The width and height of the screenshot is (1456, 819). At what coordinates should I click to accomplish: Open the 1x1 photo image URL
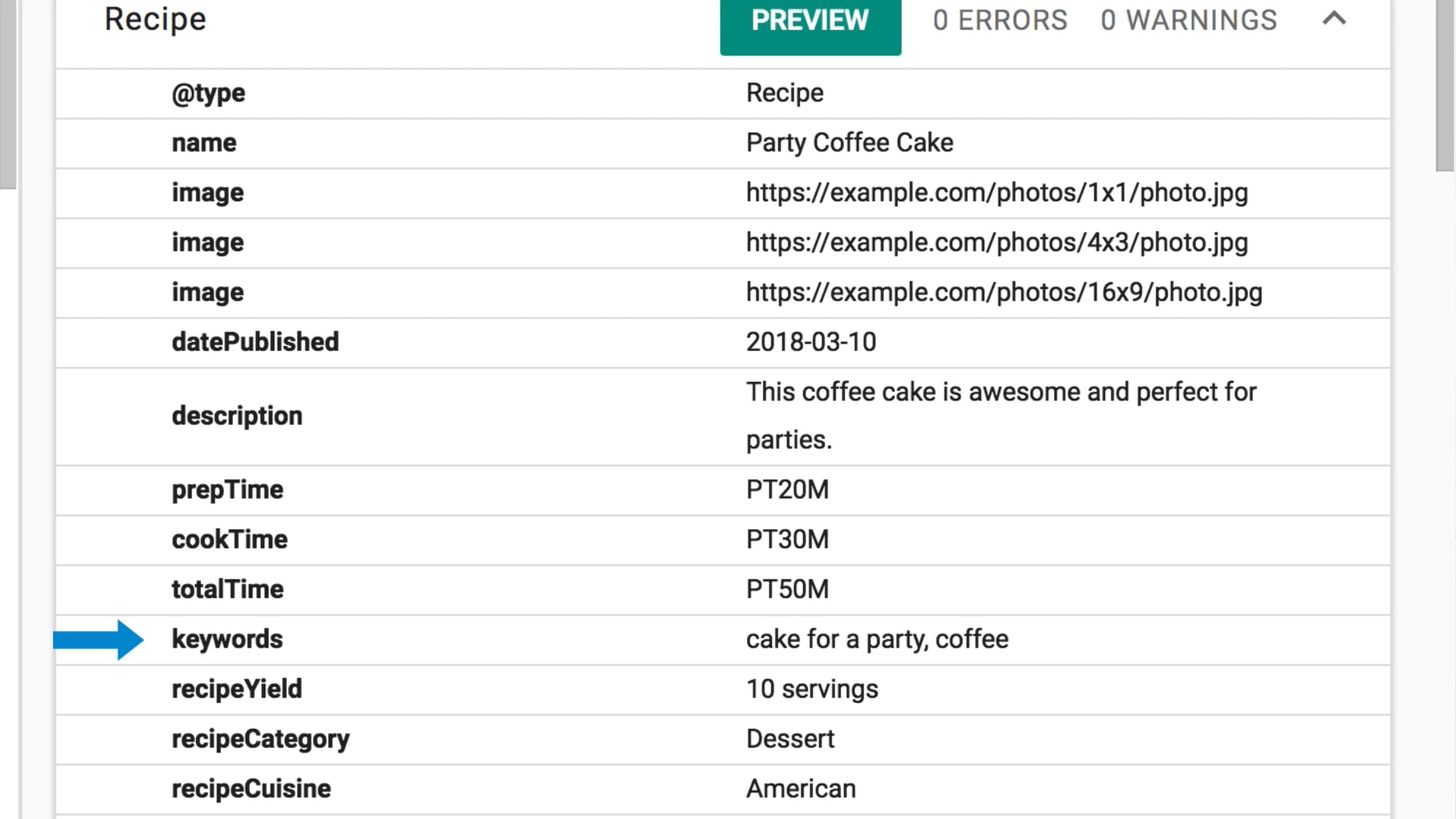[x=996, y=193]
